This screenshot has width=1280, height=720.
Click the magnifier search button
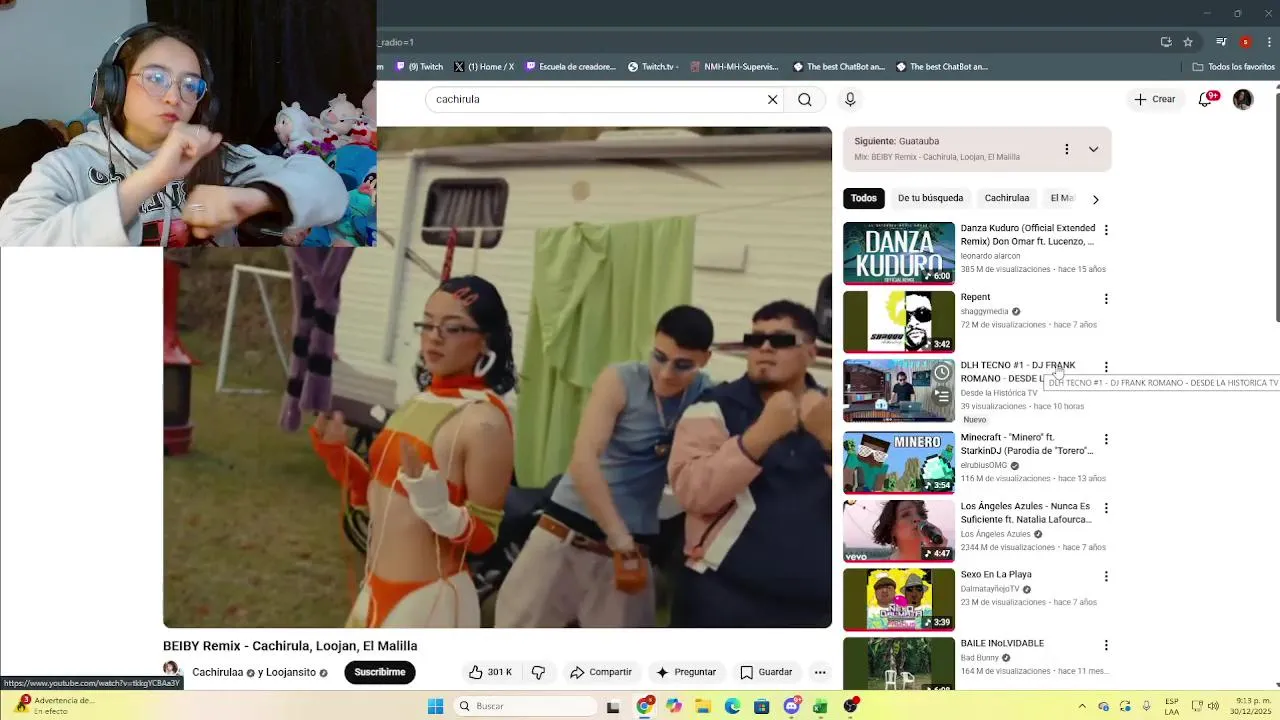805,99
